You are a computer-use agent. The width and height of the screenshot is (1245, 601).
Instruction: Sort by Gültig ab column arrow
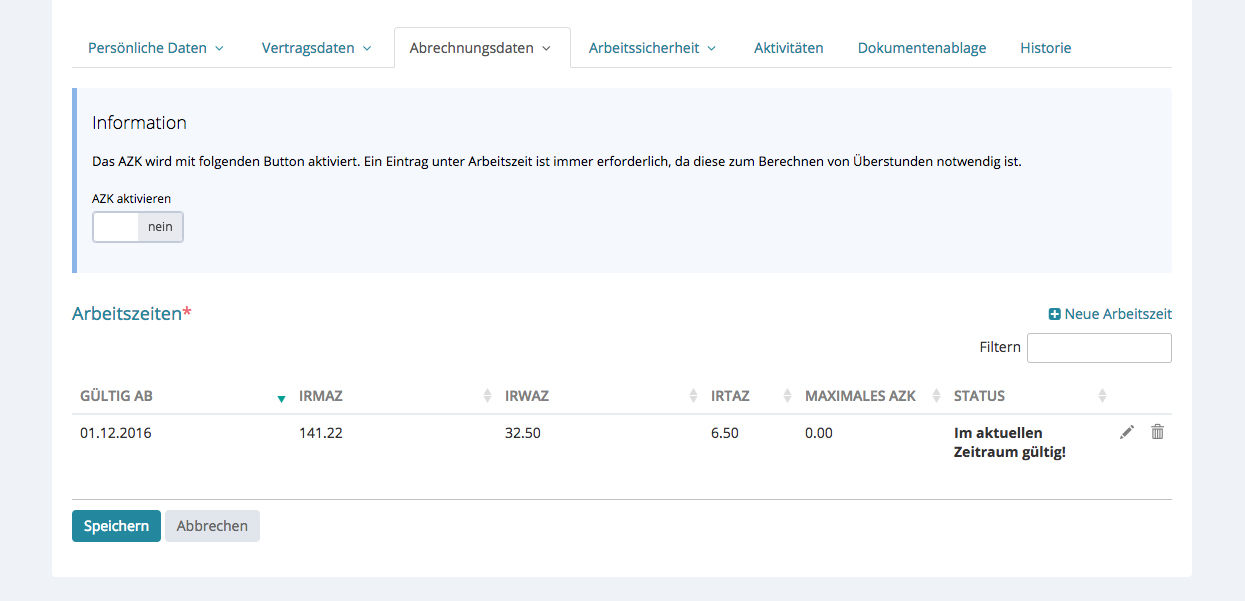pos(281,397)
